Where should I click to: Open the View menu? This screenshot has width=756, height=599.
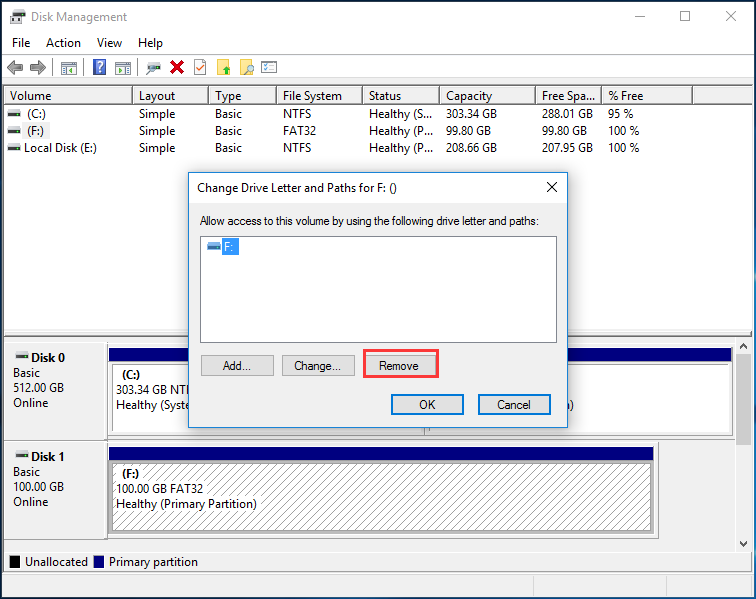(109, 43)
